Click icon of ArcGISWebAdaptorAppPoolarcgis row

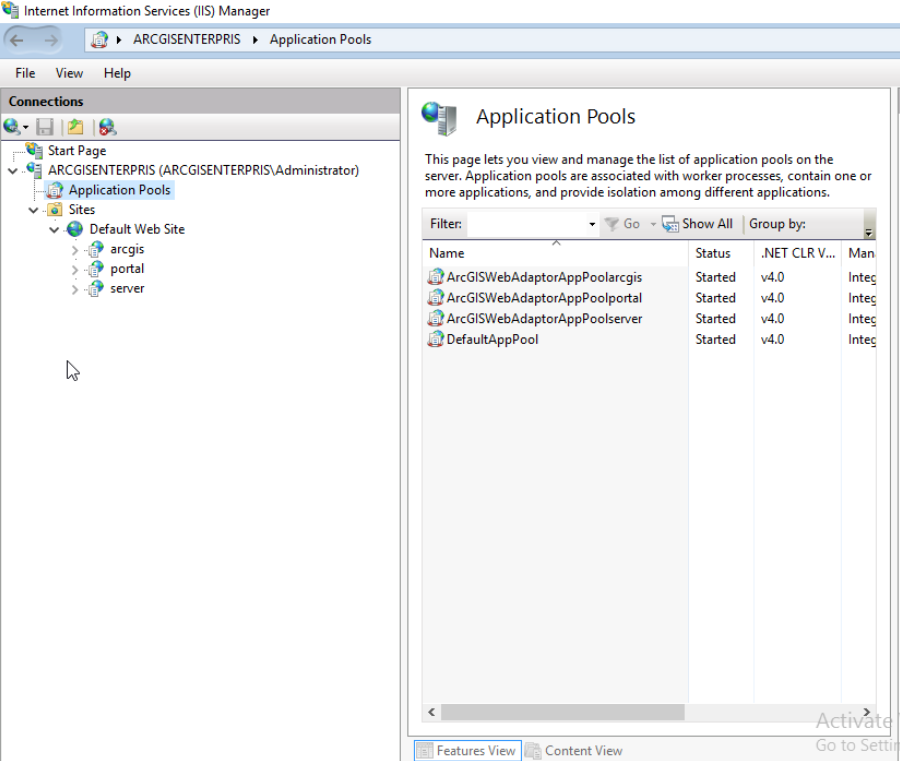tap(436, 277)
